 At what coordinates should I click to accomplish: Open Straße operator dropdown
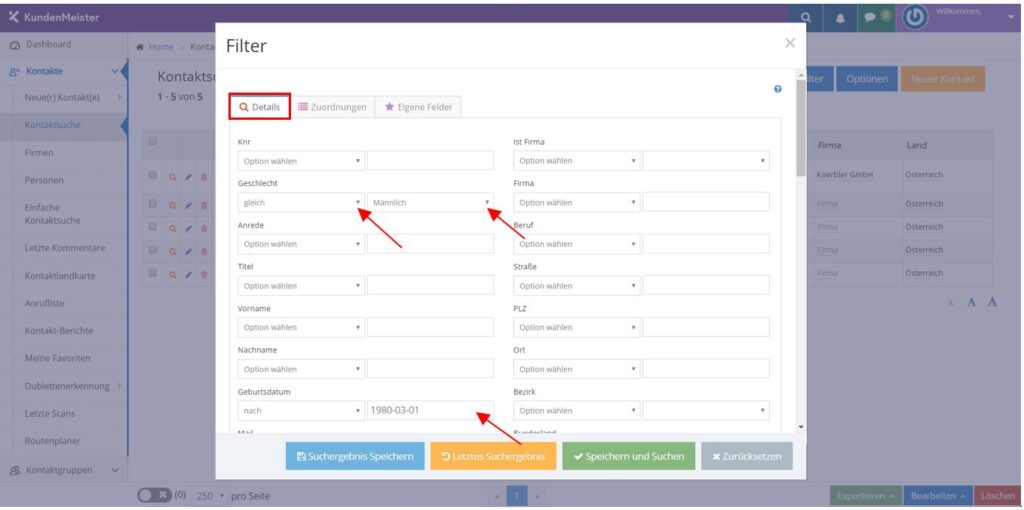click(577, 285)
